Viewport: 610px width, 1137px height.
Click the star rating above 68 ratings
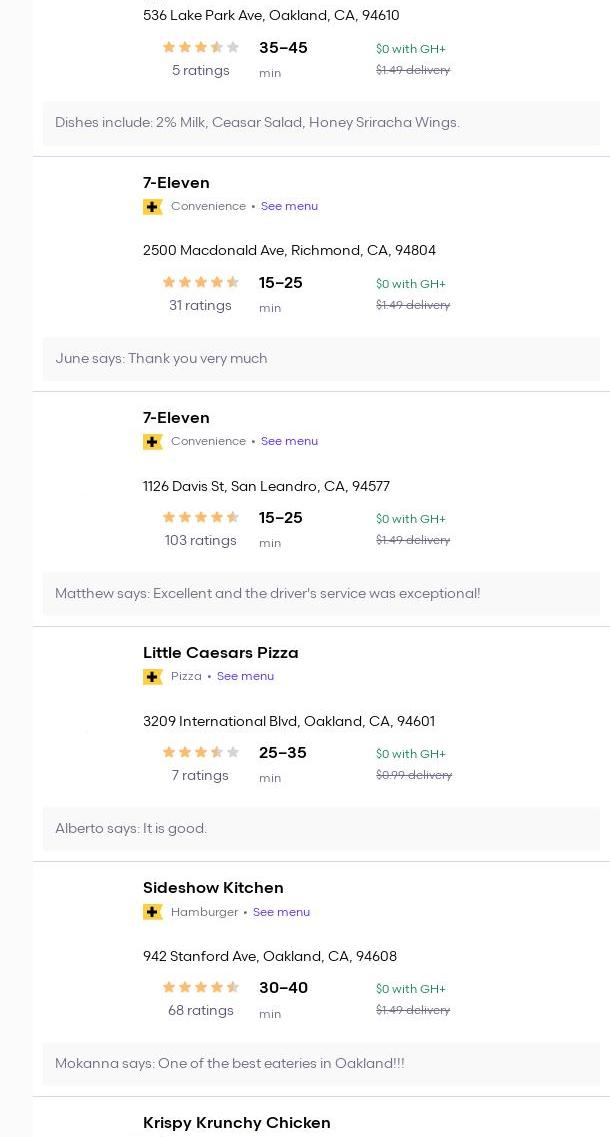click(201, 988)
